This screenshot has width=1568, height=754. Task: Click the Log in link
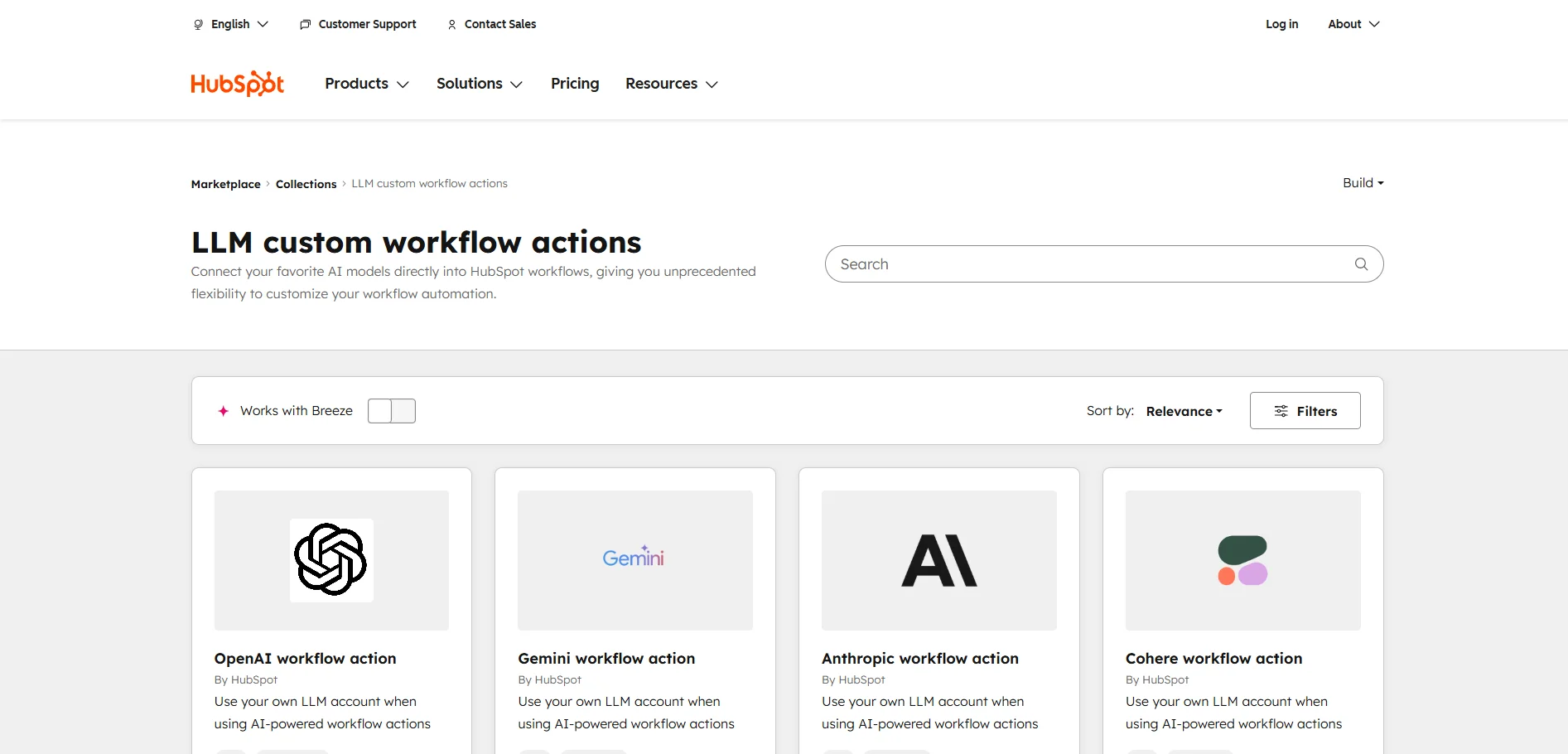[x=1281, y=24]
